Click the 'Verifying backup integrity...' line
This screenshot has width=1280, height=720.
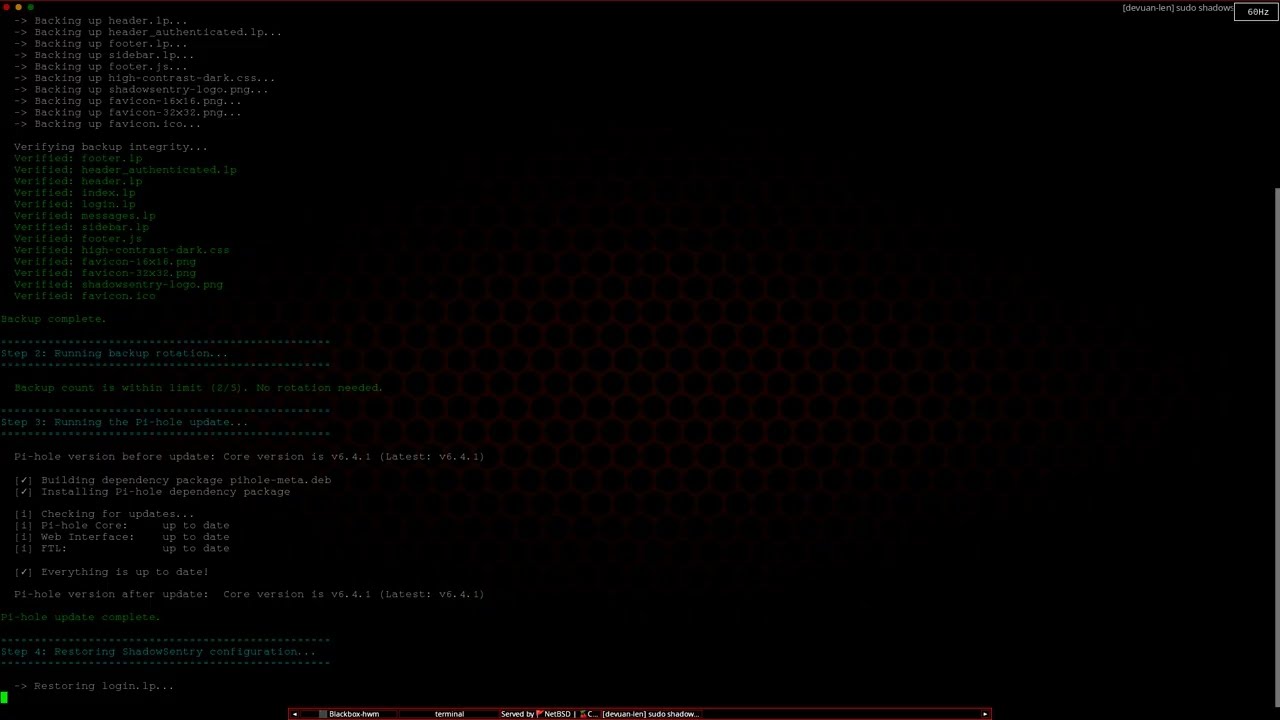(x=111, y=147)
